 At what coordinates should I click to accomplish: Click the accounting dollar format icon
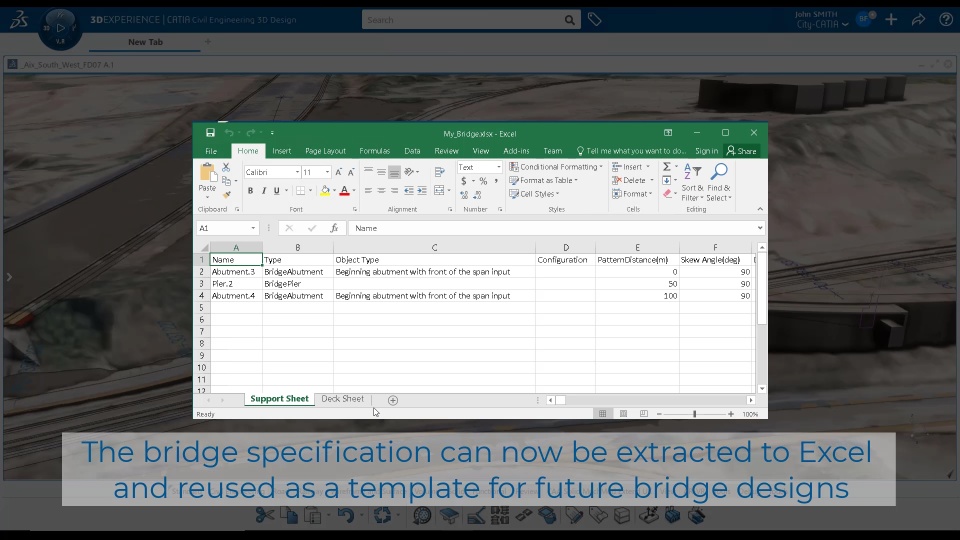(464, 181)
